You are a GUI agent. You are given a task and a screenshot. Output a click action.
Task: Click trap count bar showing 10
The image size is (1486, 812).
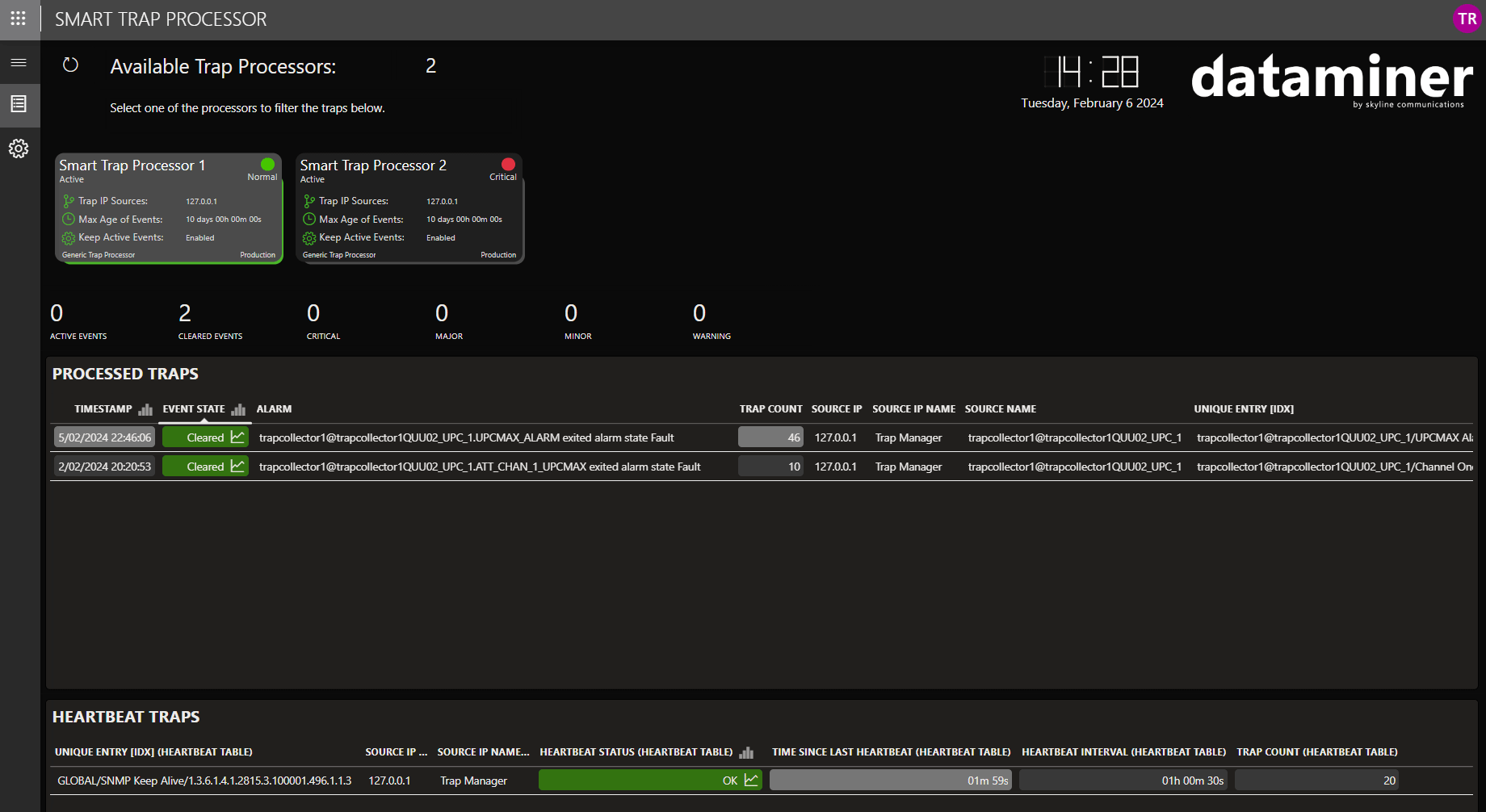point(770,466)
